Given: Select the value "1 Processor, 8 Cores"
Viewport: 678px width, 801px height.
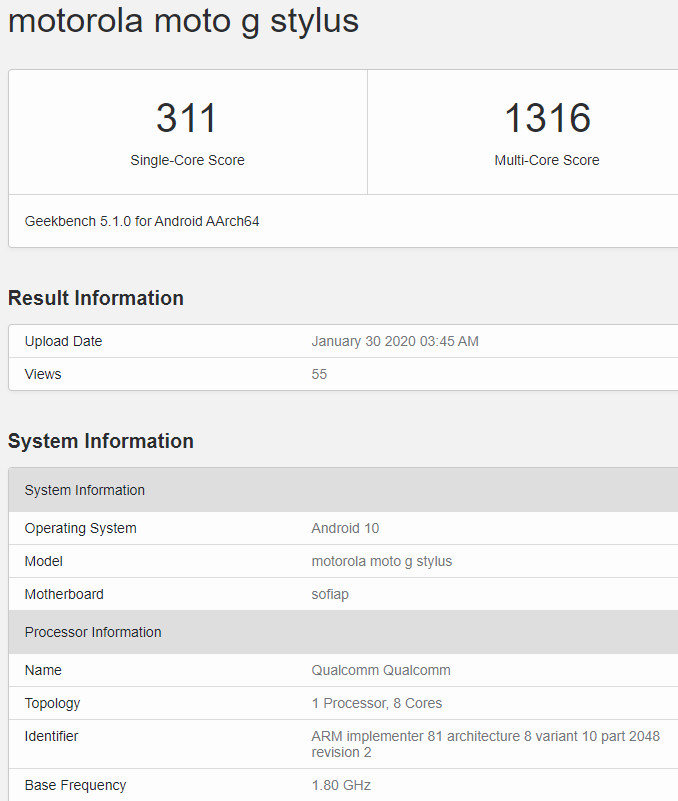Looking at the screenshot, I should [377, 703].
